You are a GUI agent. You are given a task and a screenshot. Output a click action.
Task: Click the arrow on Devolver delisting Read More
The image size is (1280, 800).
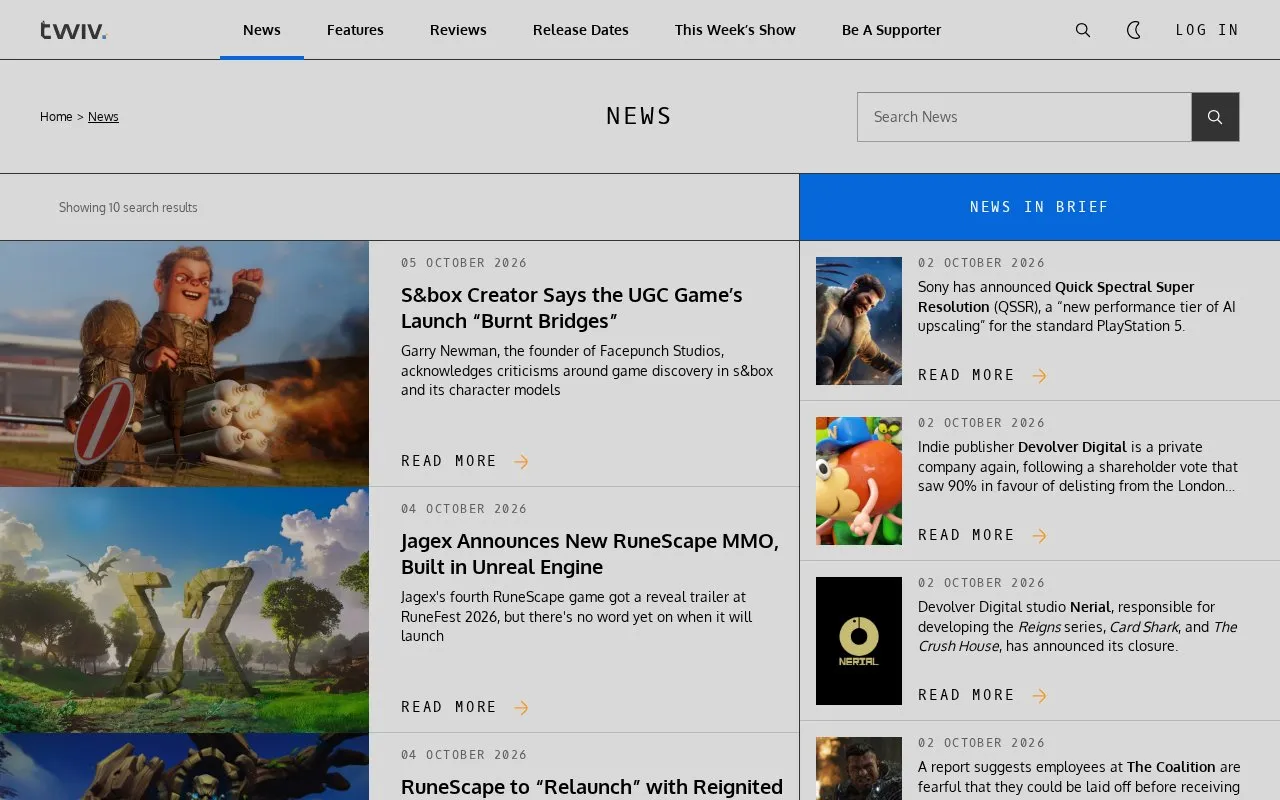tap(1039, 535)
